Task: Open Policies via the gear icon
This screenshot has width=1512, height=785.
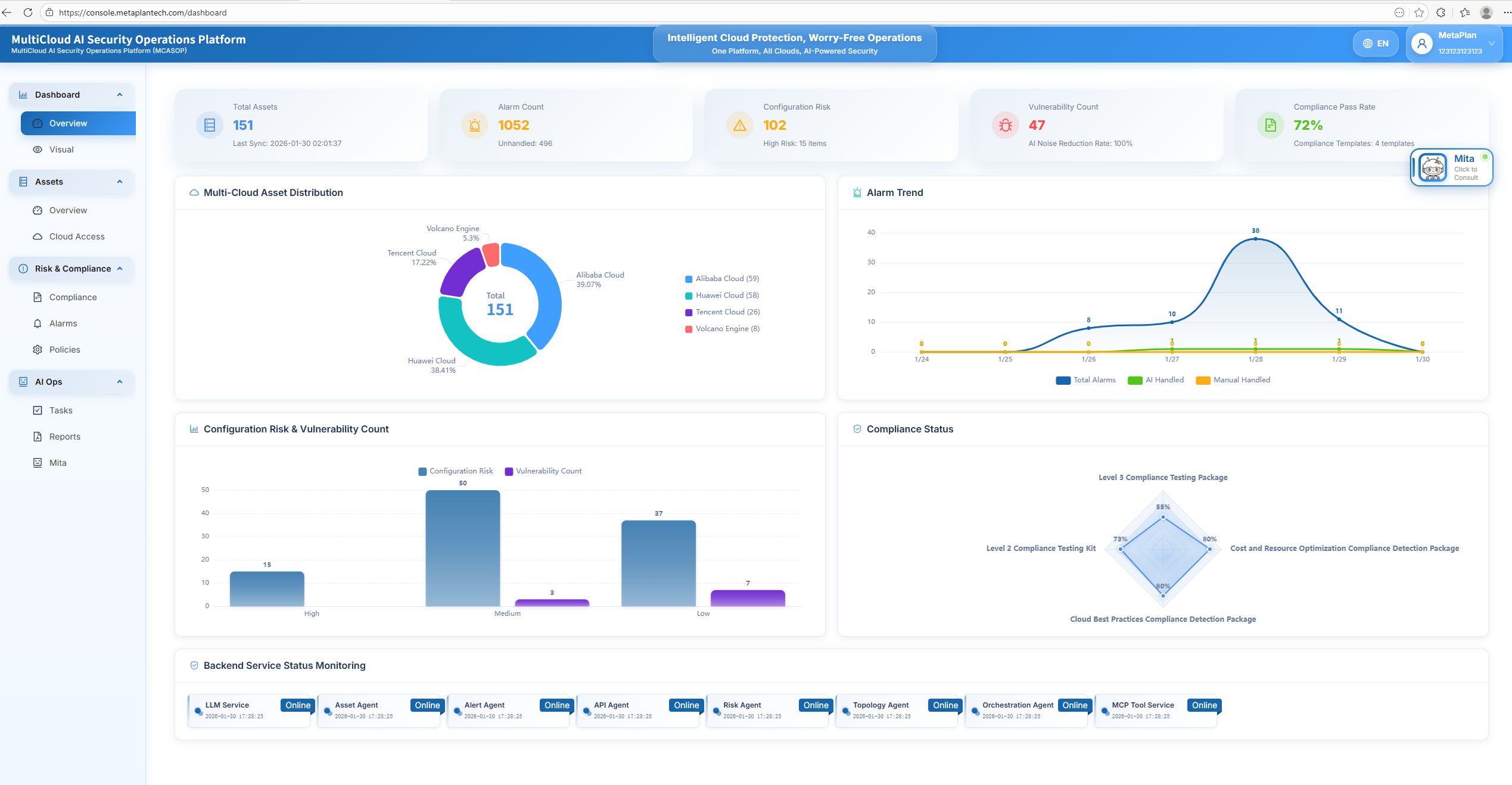Action: tap(38, 350)
